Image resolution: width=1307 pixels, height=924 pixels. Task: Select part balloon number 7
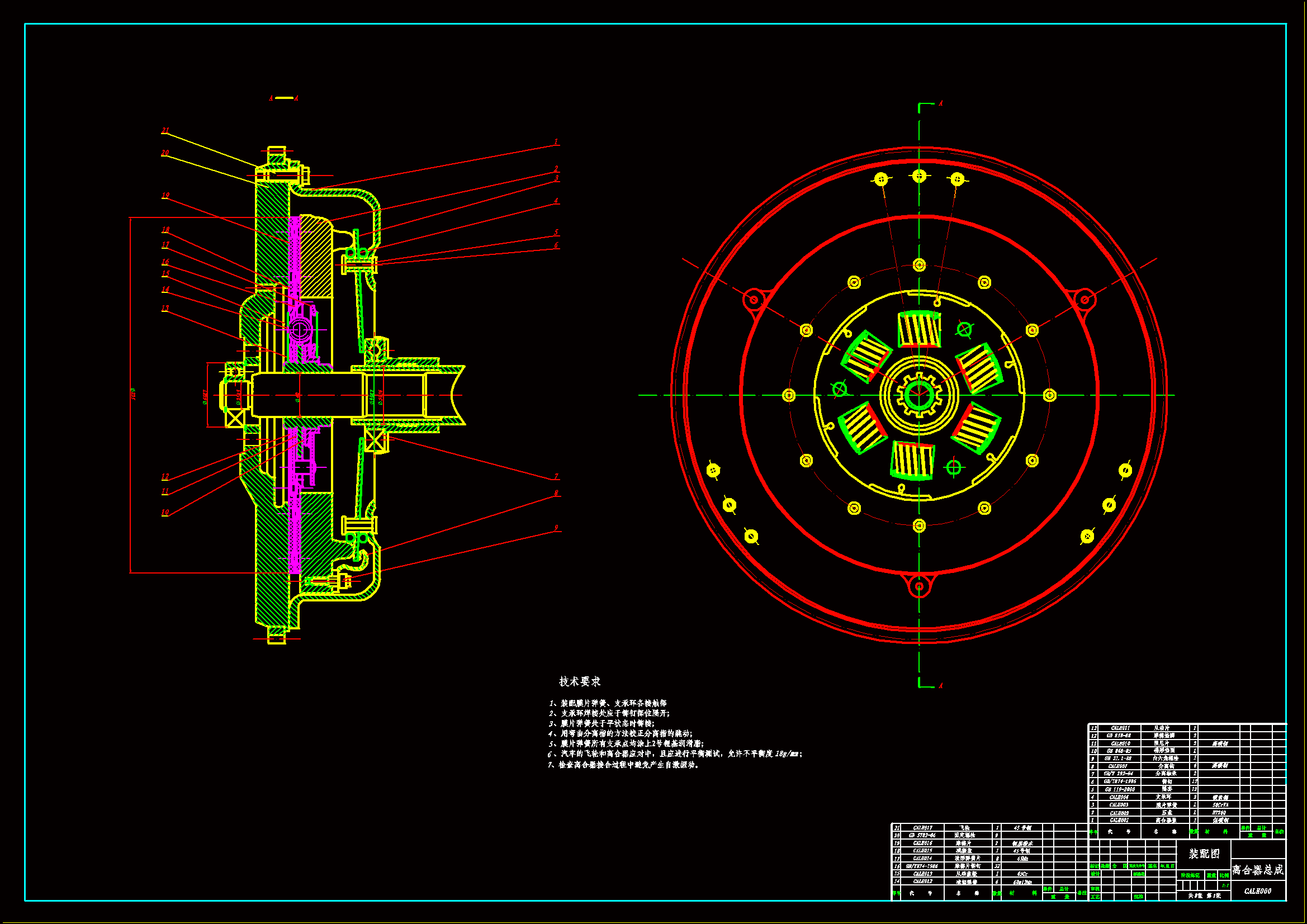(556, 476)
